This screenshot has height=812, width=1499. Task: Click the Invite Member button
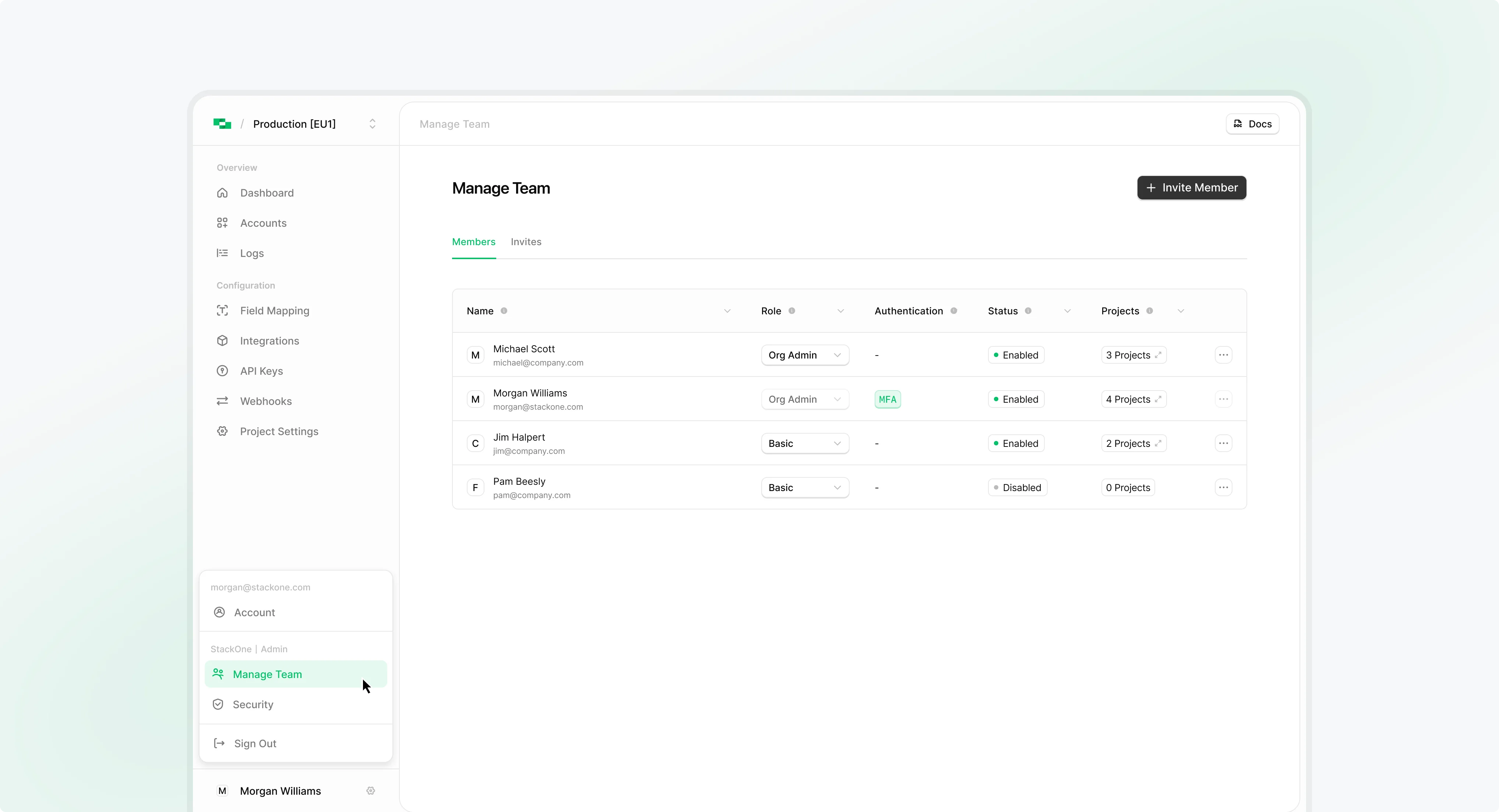[1191, 187]
